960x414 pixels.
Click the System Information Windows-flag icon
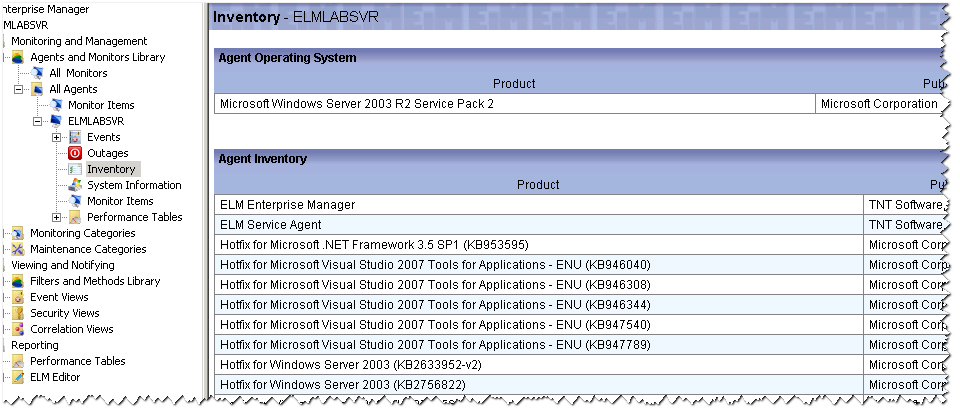tap(75, 185)
